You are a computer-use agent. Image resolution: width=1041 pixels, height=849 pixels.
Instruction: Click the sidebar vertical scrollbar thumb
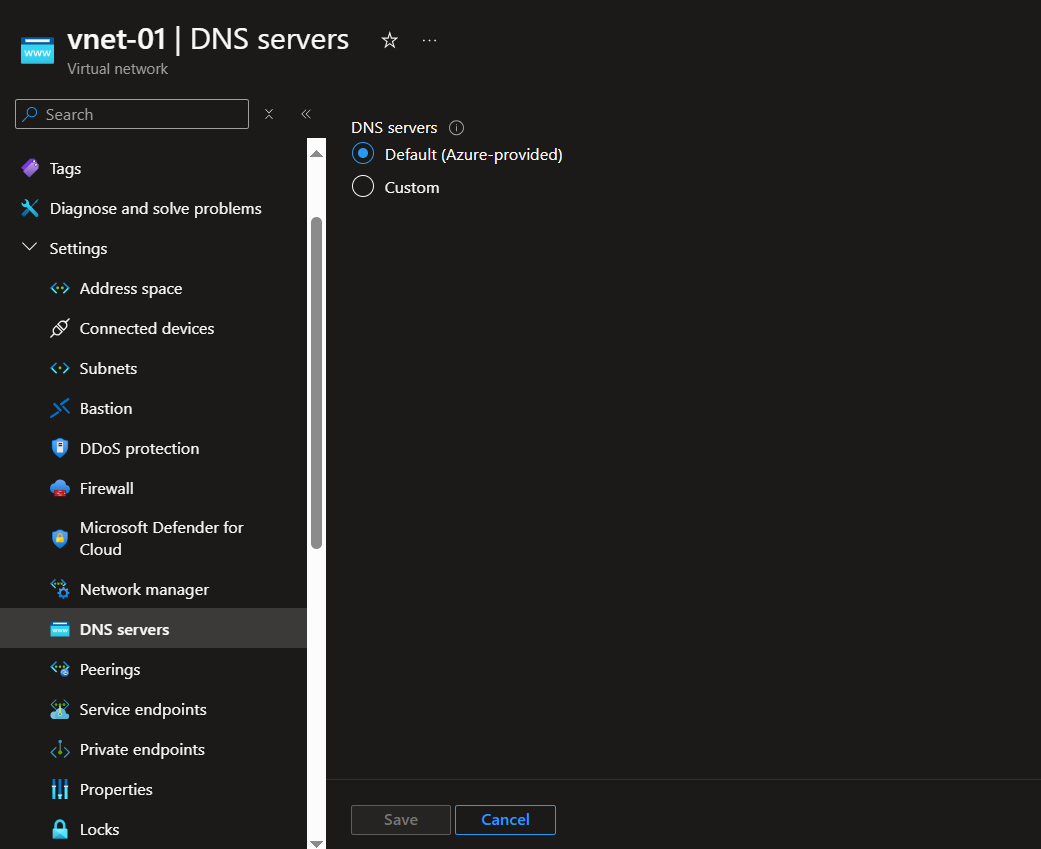(317, 383)
